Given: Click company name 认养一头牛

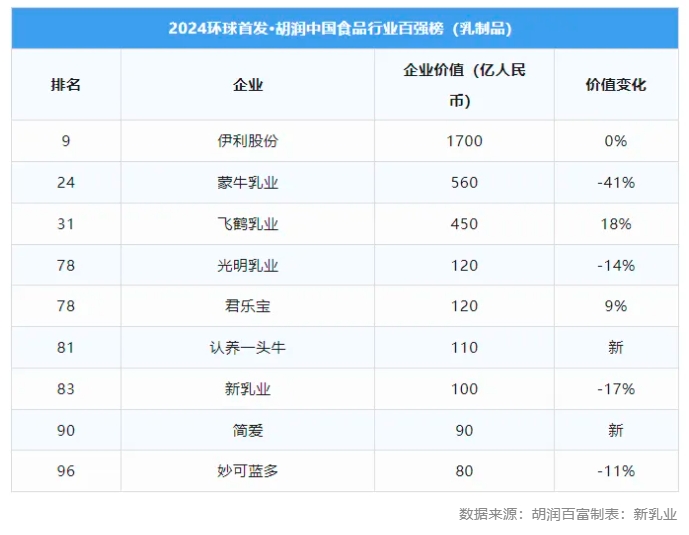Looking at the screenshot, I should [248, 347].
